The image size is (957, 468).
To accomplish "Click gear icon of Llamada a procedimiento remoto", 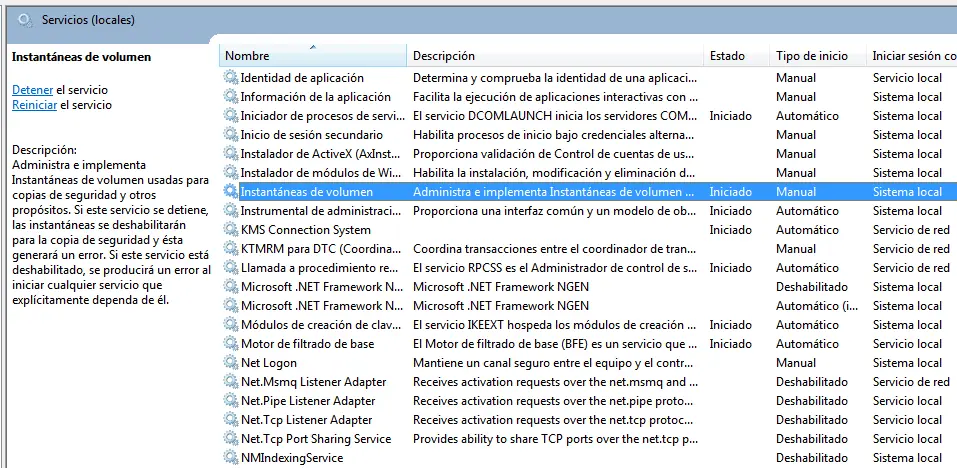I will [x=231, y=267].
